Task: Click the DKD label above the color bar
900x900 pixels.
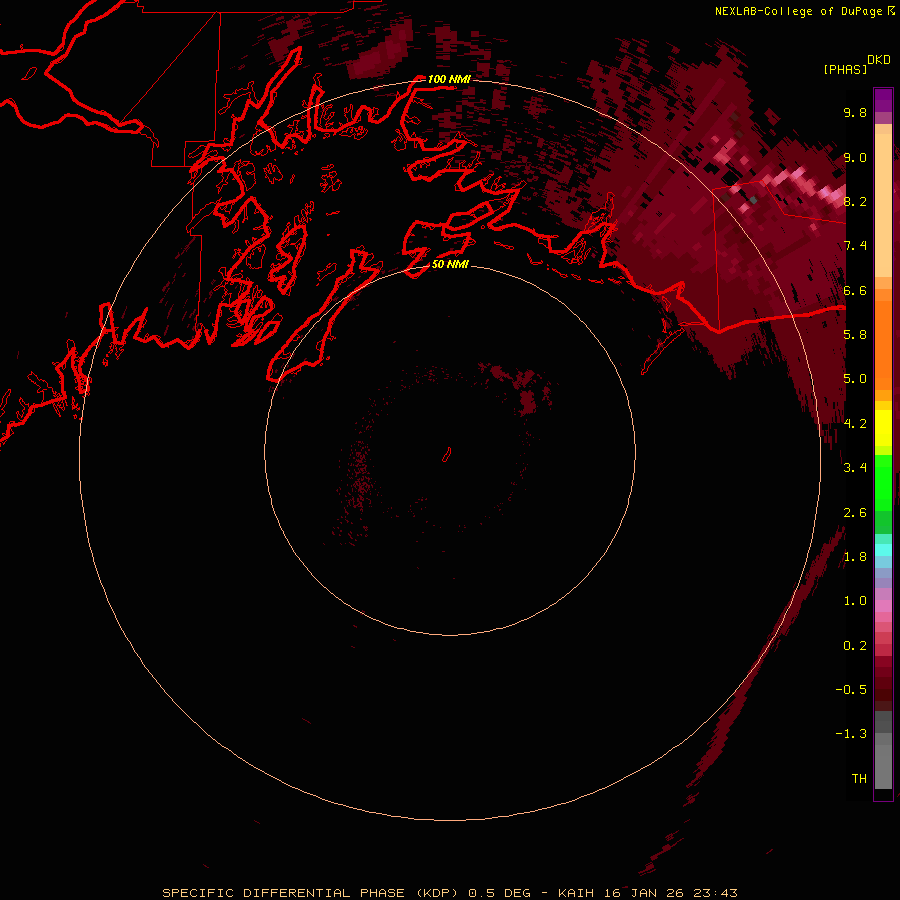Action: [x=879, y=60]
